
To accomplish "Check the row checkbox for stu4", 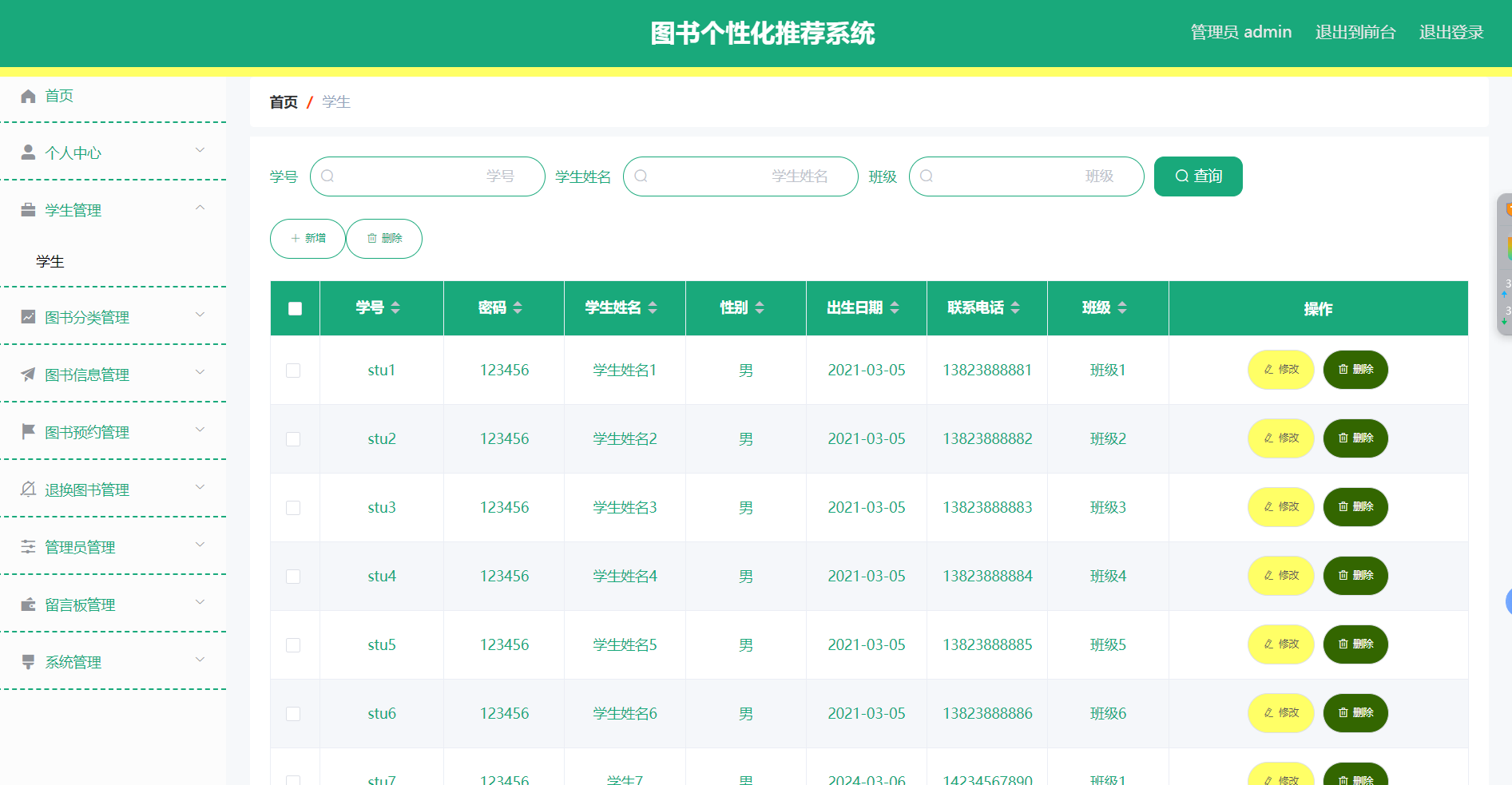I will pos(293,577).
